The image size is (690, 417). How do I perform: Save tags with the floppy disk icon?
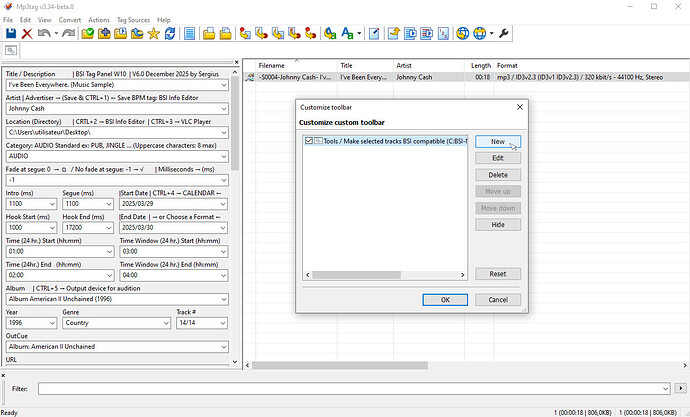pyautogui.click(x=11, y=33)
